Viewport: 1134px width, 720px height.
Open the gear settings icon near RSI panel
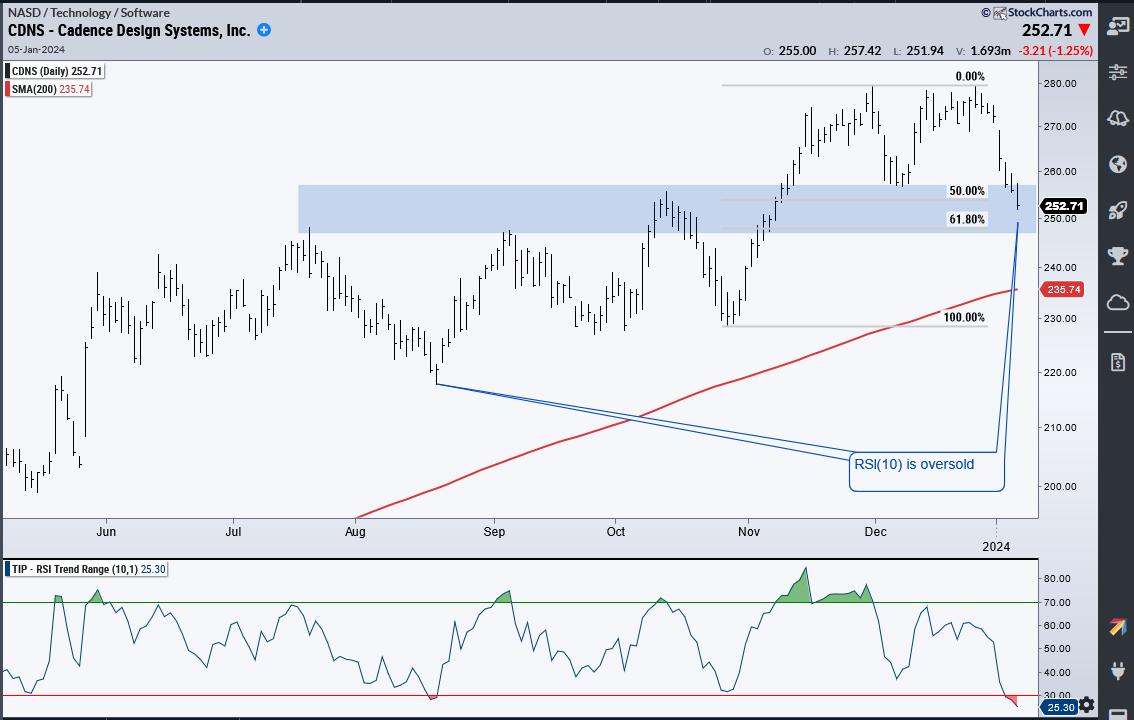pos(1087,705)
